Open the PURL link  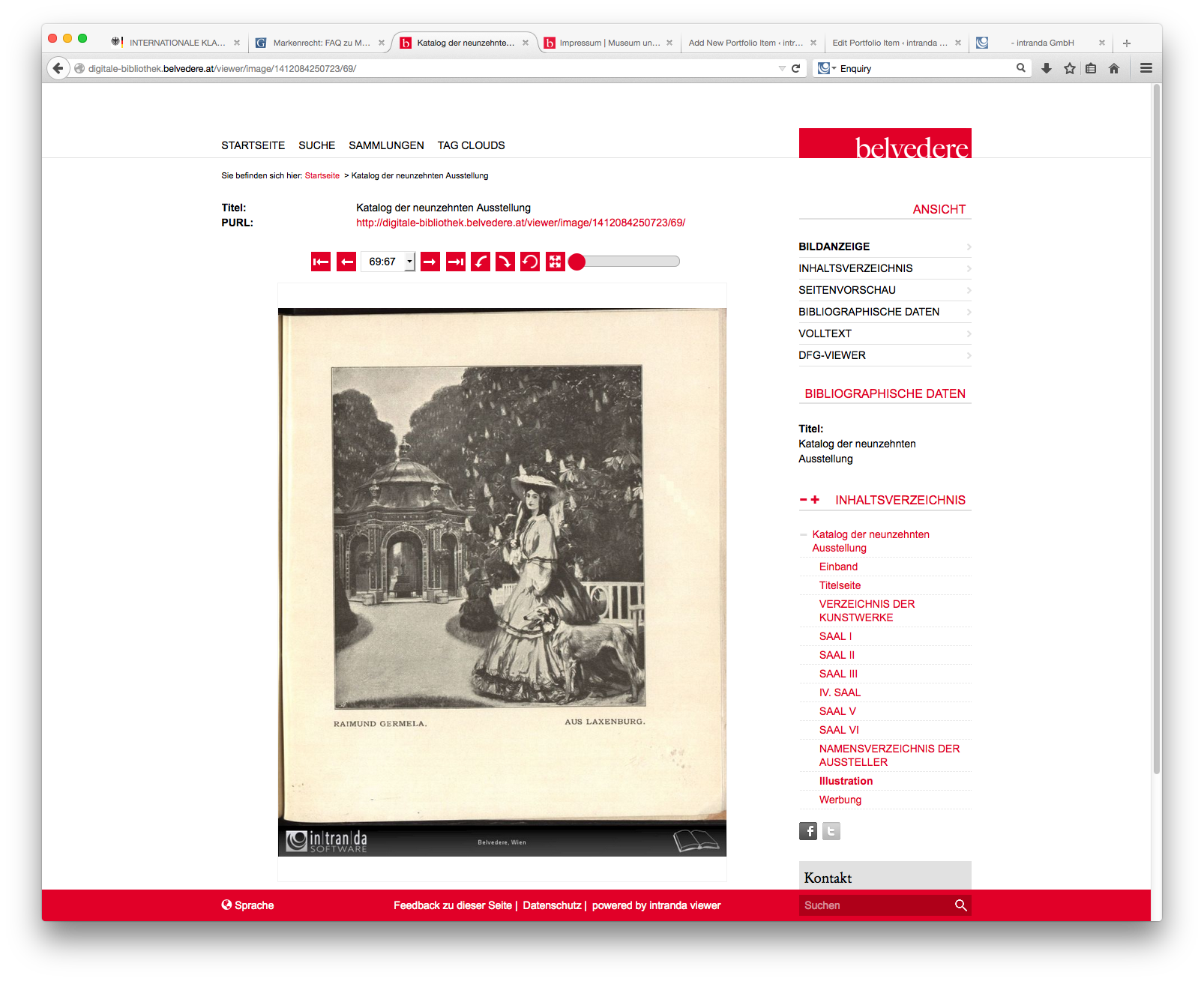coord(520,223)
